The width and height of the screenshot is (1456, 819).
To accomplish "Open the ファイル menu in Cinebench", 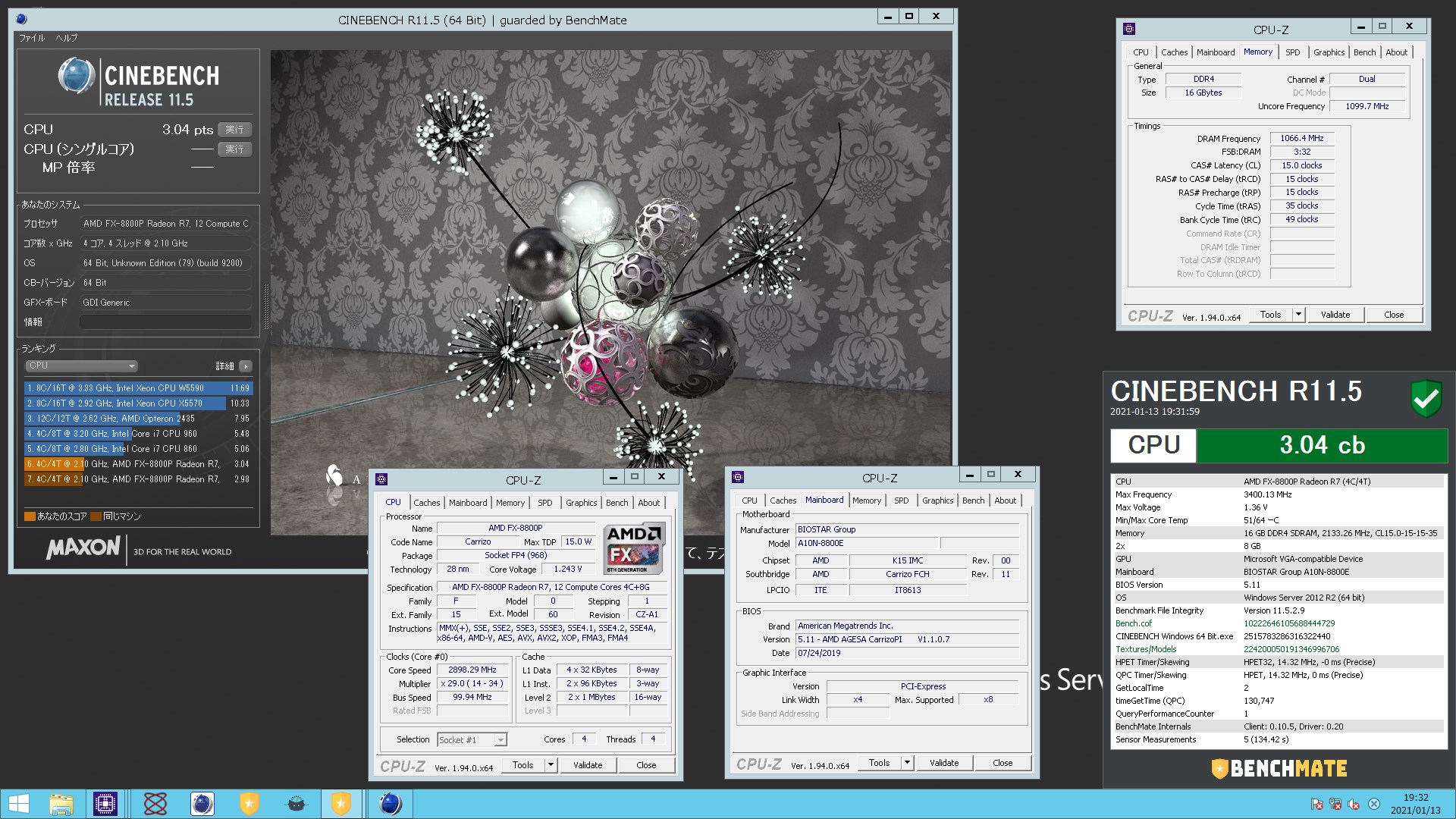I will point(32,38).
